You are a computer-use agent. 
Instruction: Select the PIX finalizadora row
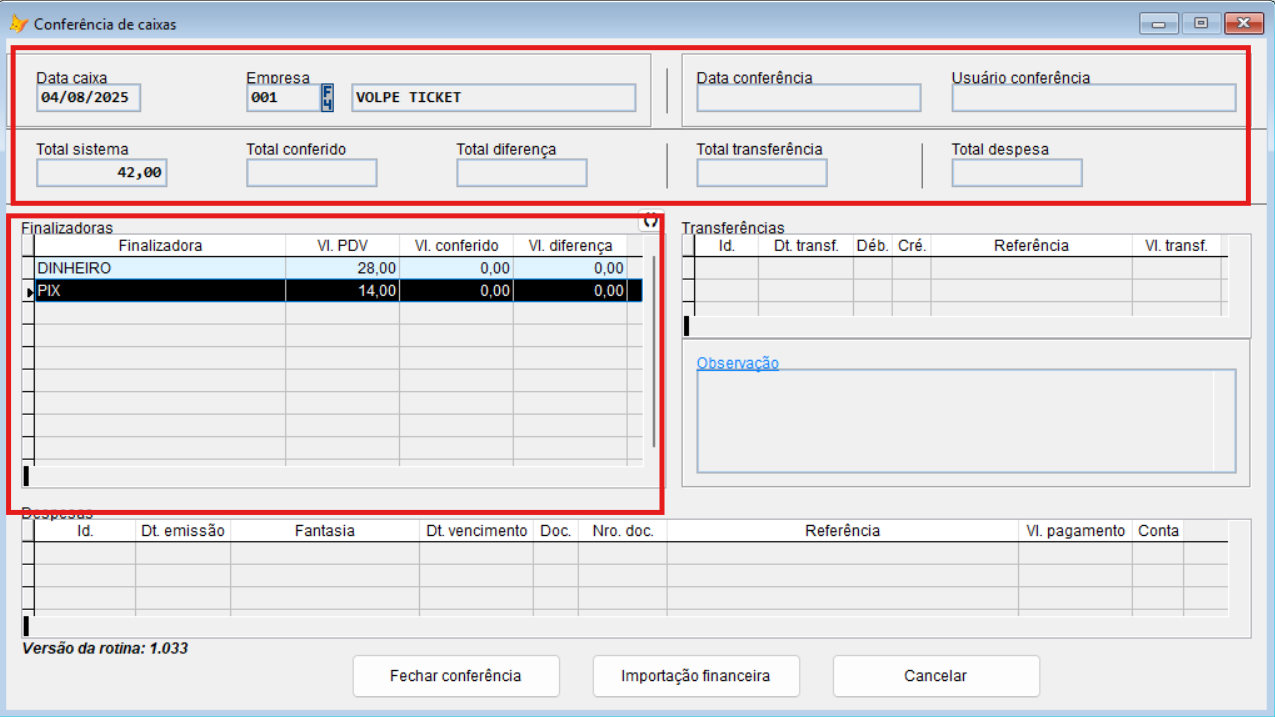point(160,291)
